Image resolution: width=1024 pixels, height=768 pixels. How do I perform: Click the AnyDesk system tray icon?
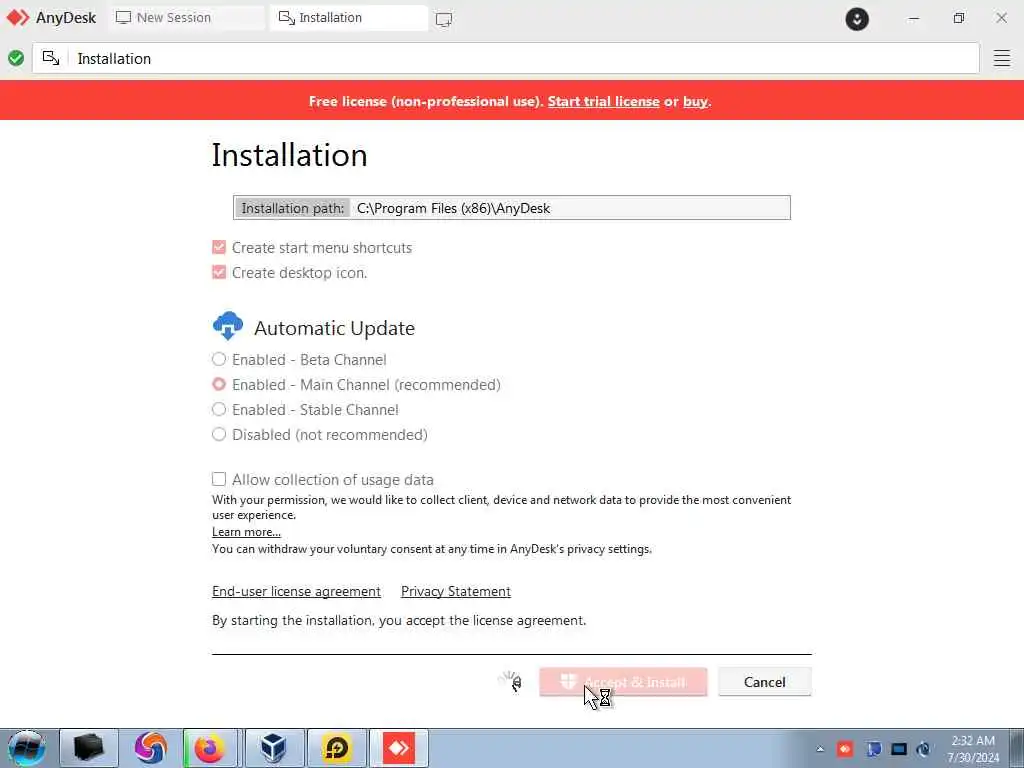(845, 748)
